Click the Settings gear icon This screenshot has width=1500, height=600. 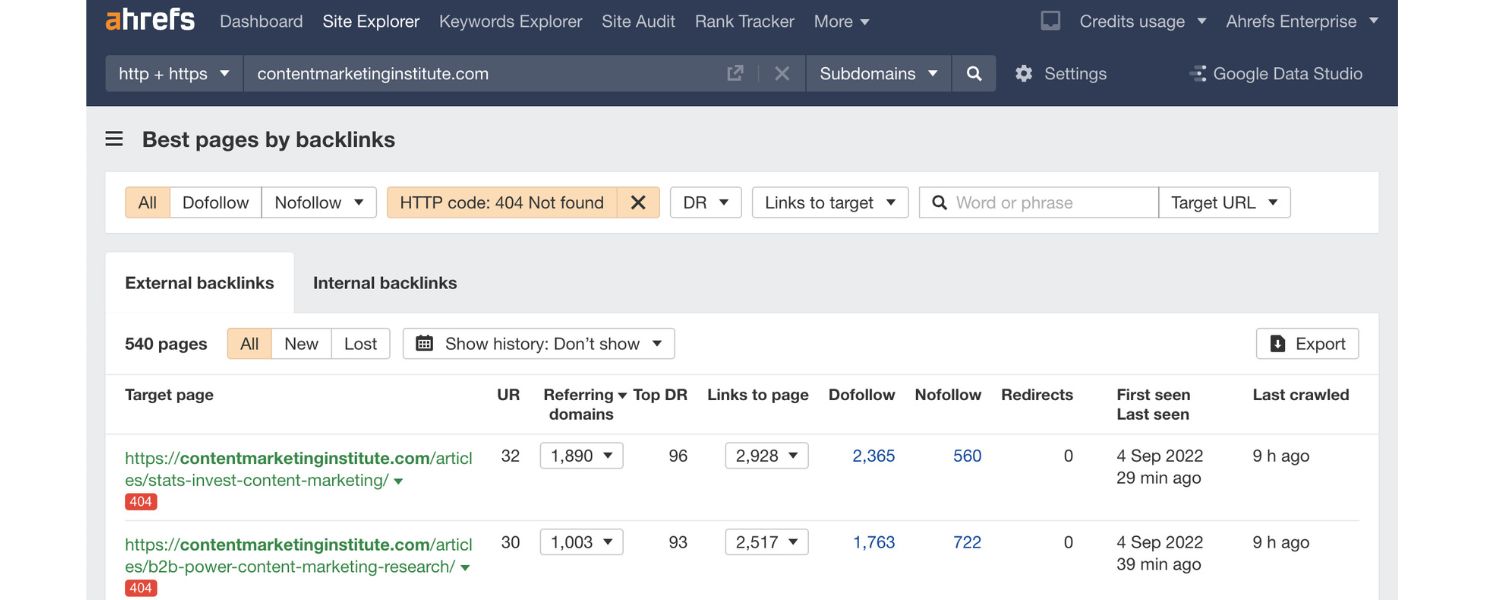point(1023,74)
